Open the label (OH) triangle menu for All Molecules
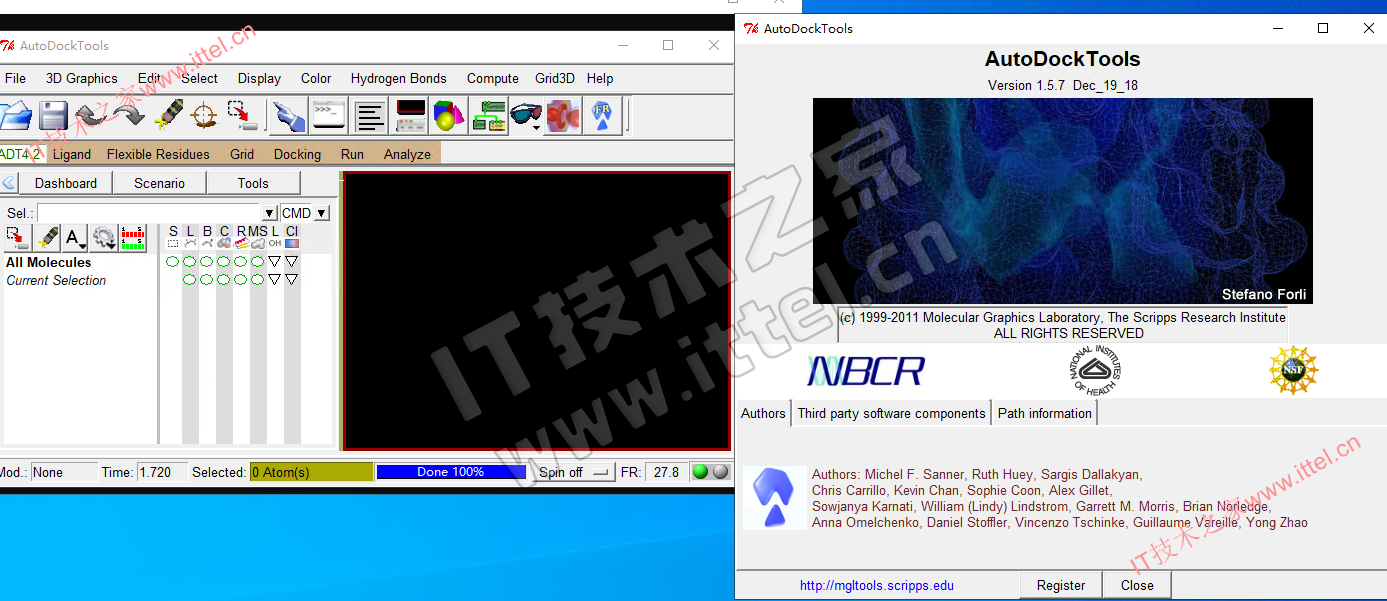1387x601 pixels. (x=275, y=262)
